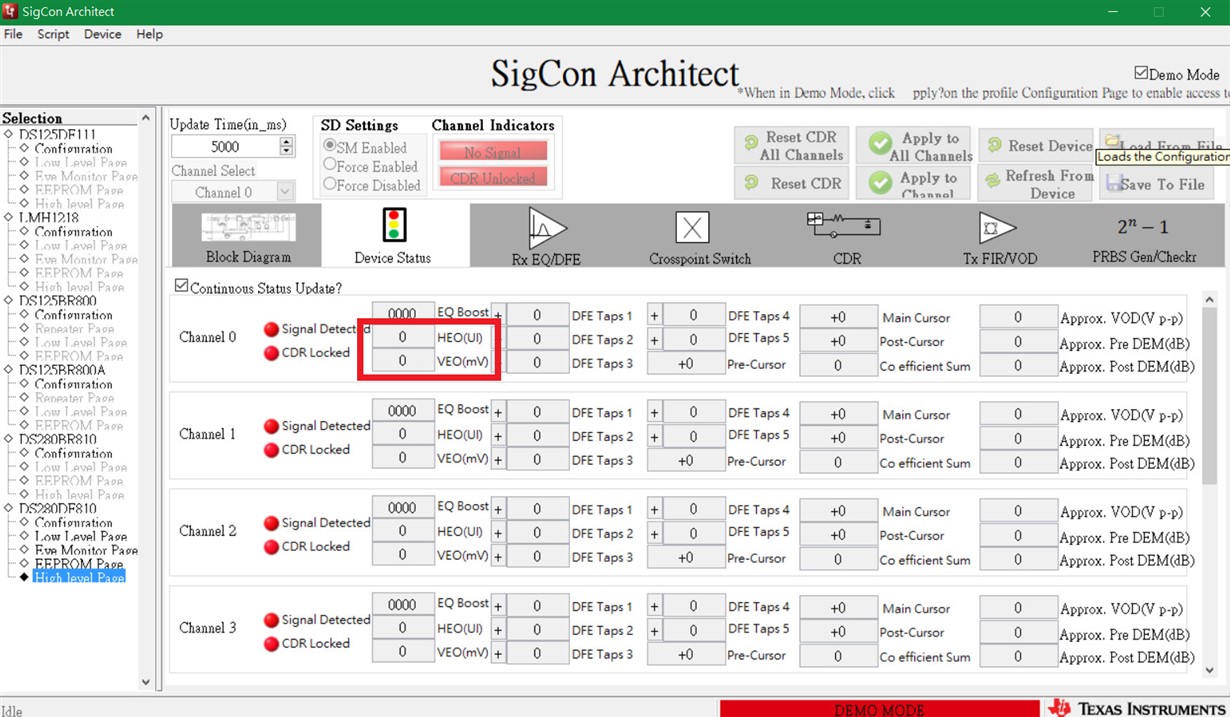This screenshot has height=717, width=1230.
Task: Switch to the CDR tab
Action: [846, 236]
